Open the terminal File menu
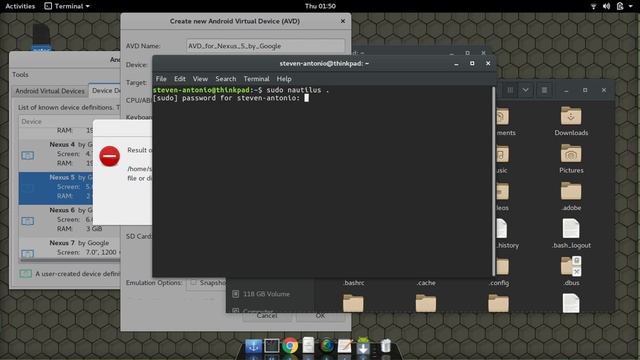The image size is (640, 360). click(161, 79)
